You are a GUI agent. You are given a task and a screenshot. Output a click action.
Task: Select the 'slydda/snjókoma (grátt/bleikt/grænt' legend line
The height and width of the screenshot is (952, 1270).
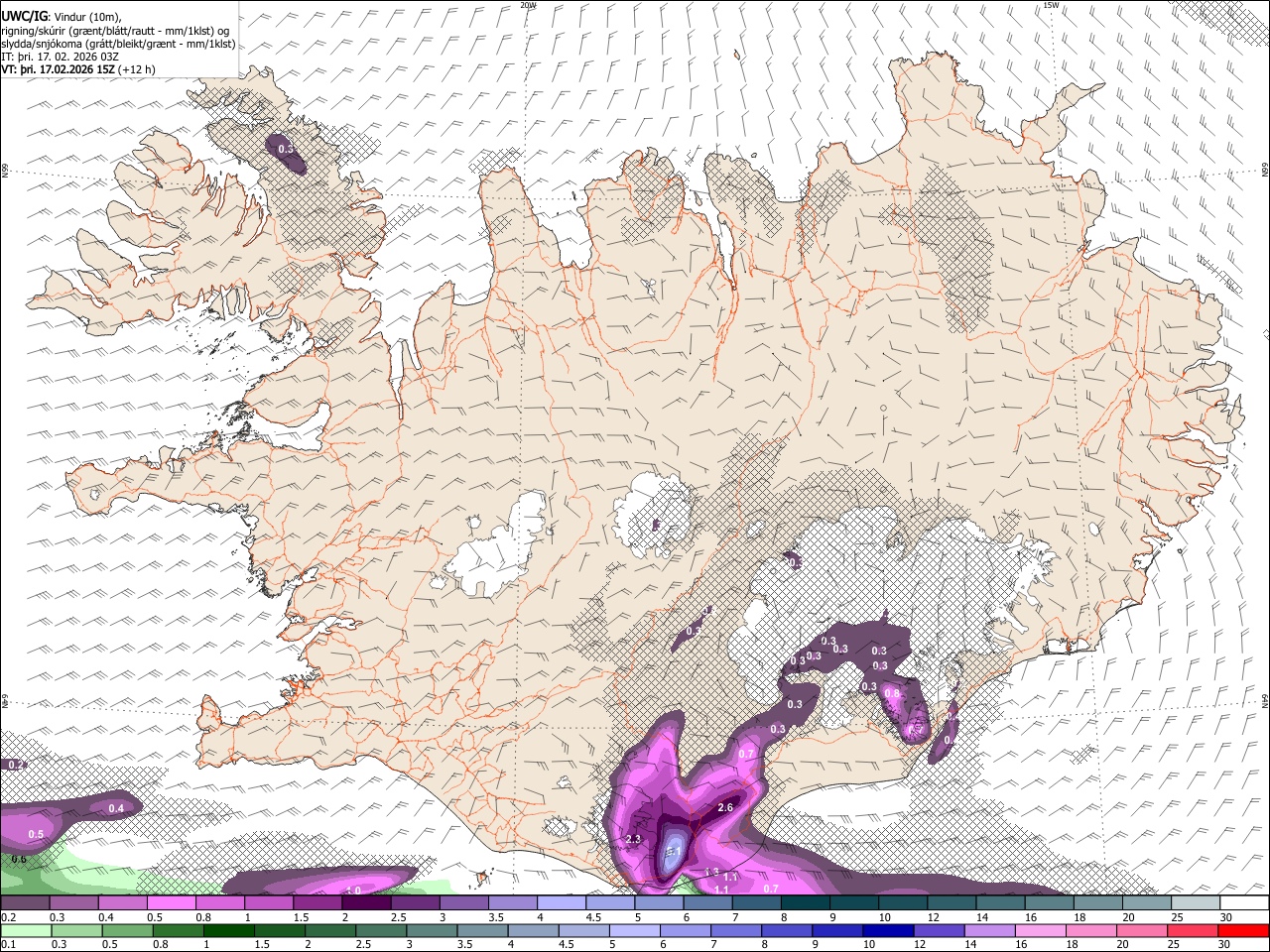click(118, 44)
